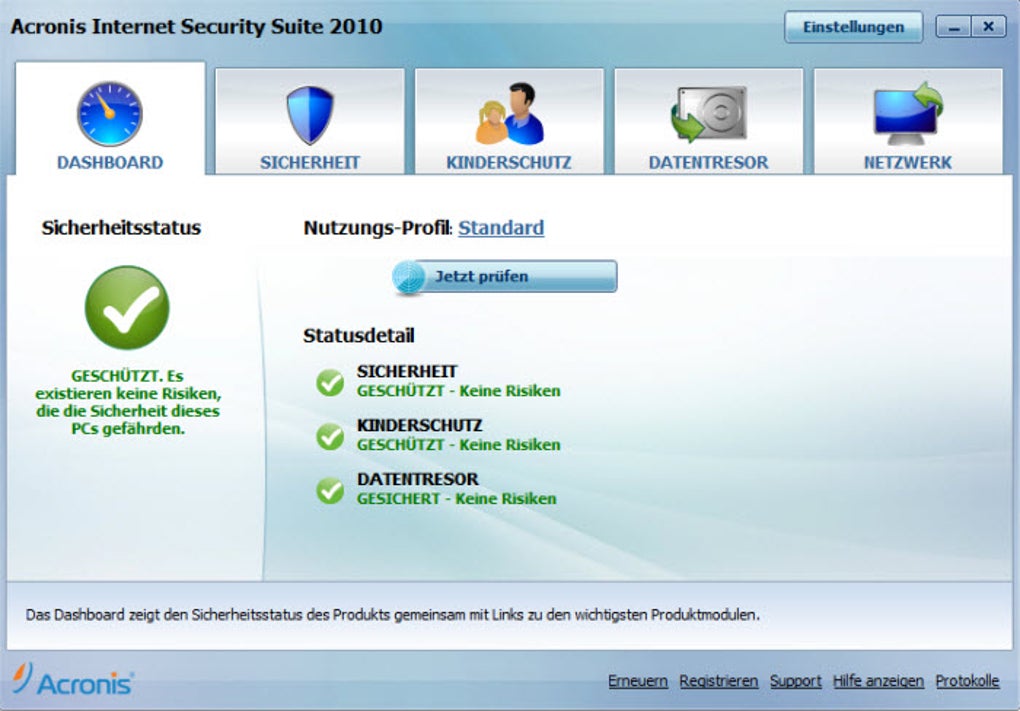
Task: Click the DATENTRESOR status heading
Action: (417, 479)
